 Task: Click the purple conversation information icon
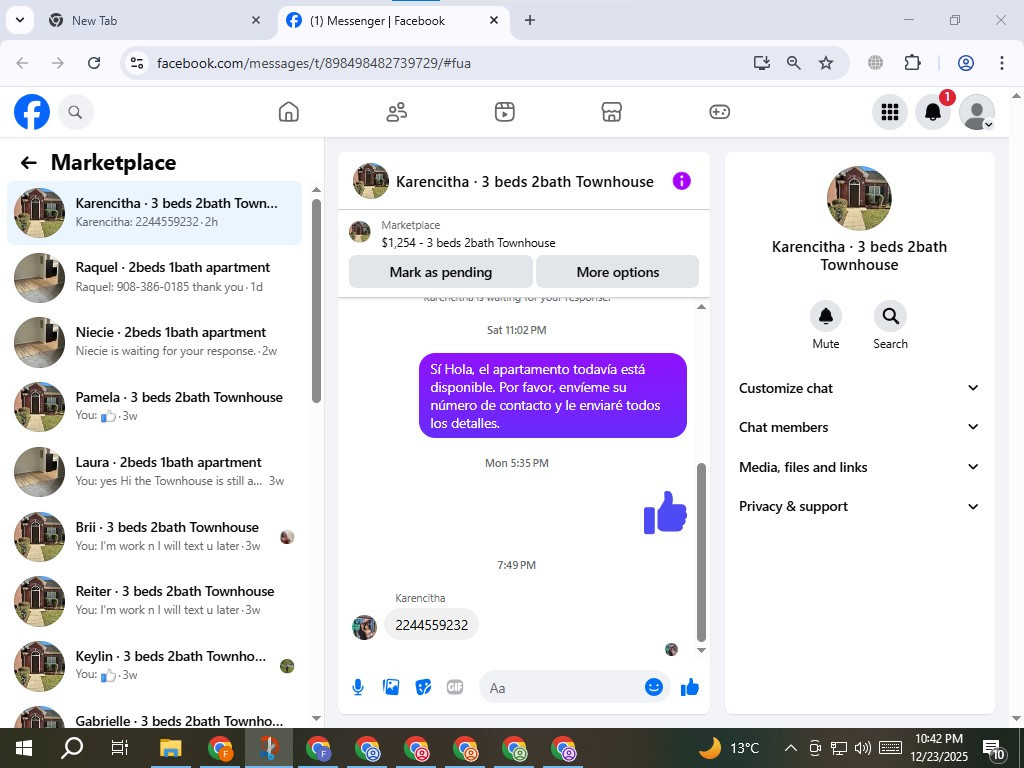tap(681, 181)
